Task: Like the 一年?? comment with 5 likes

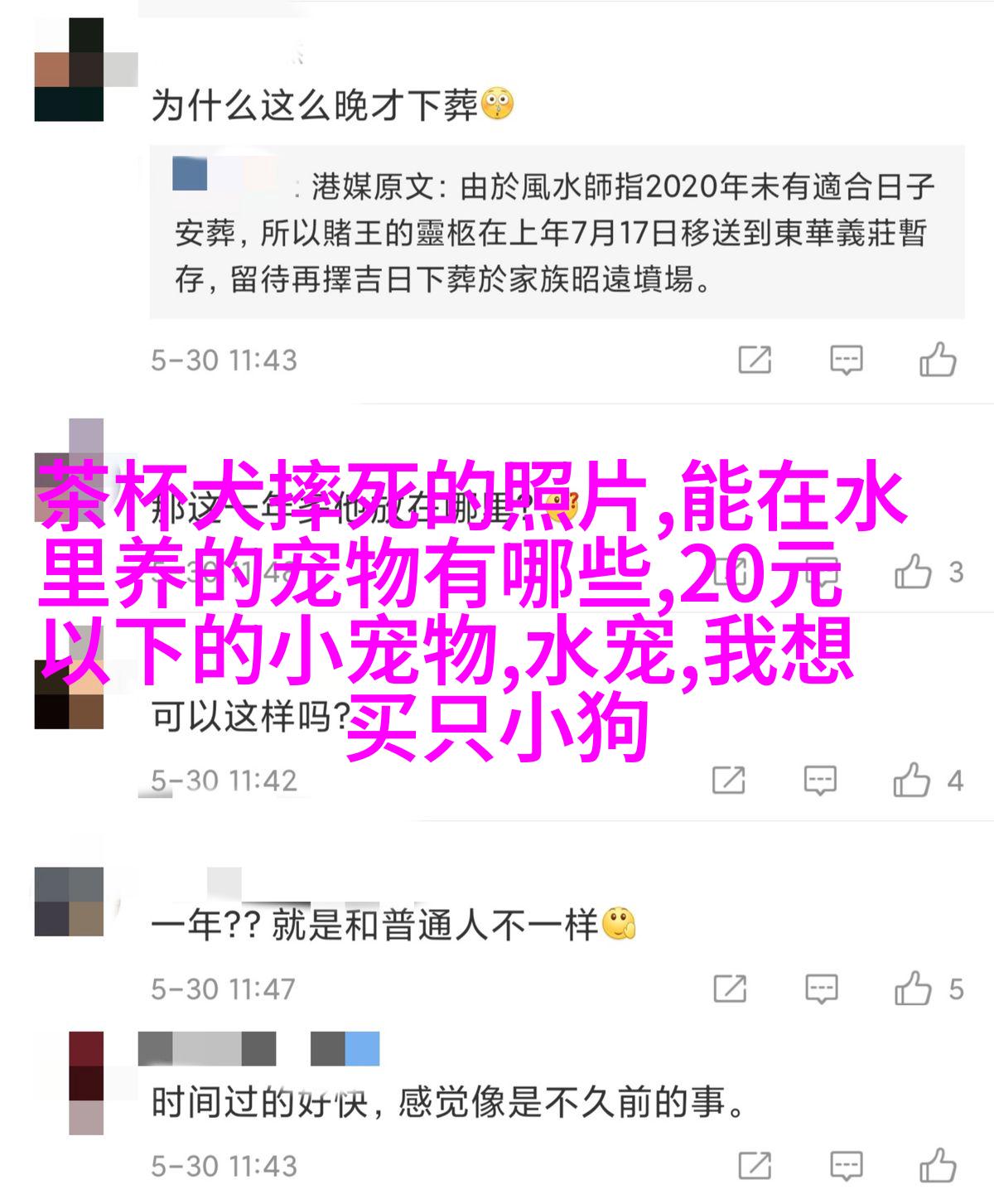Action: (x=912, y=989)
